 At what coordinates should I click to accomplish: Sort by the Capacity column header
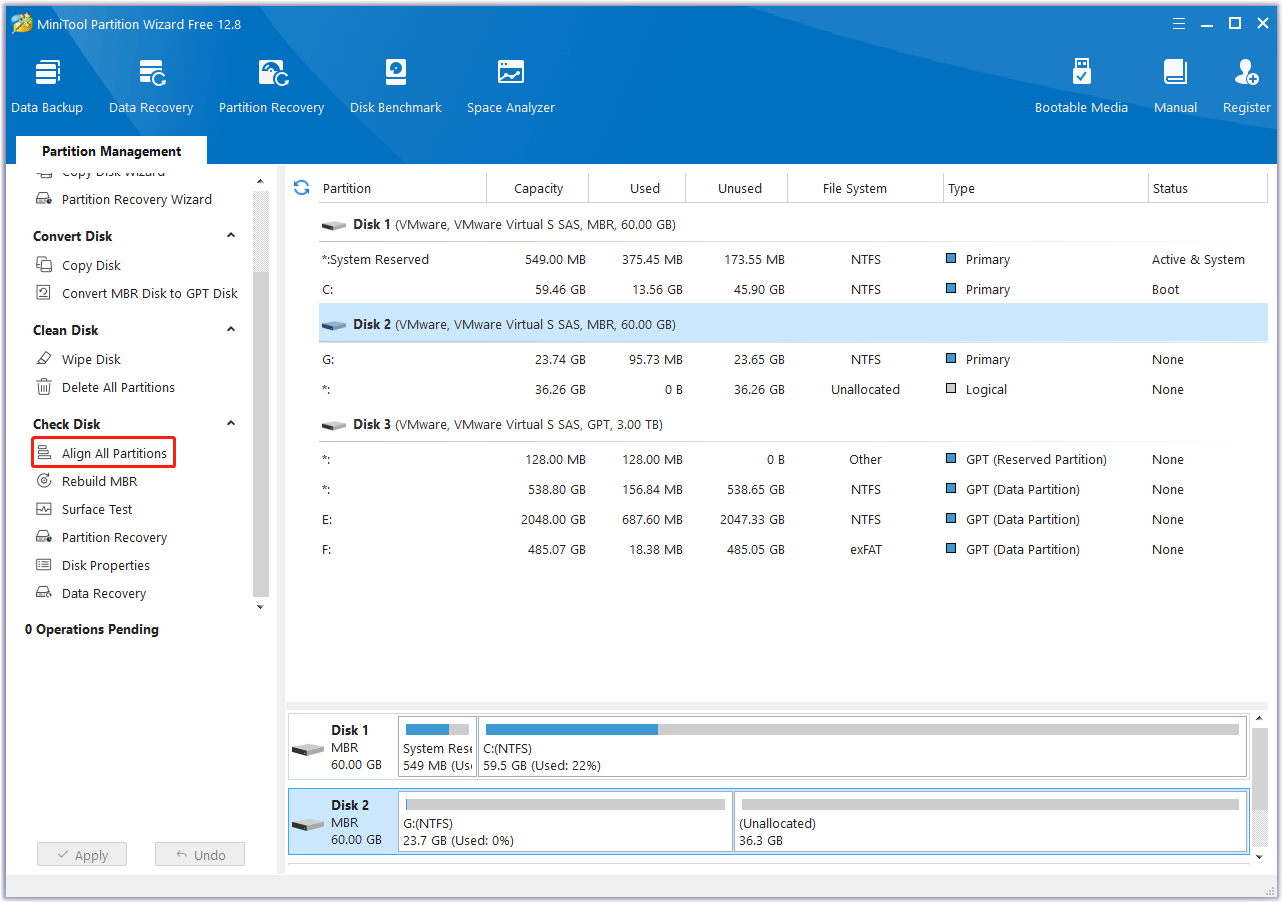[538, 188]
